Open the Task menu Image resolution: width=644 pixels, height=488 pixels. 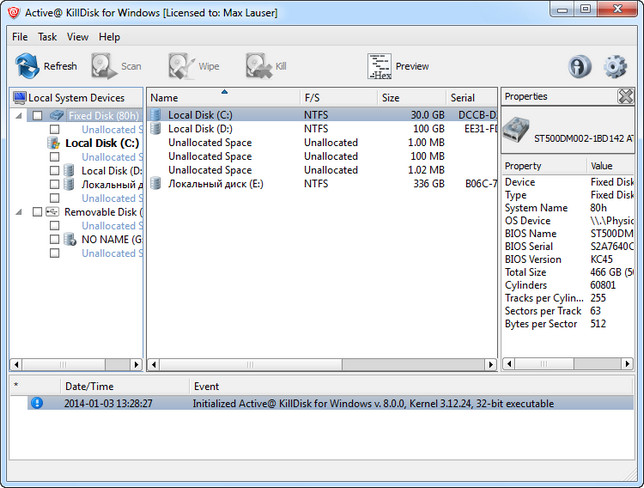click(x=47, y=37)
